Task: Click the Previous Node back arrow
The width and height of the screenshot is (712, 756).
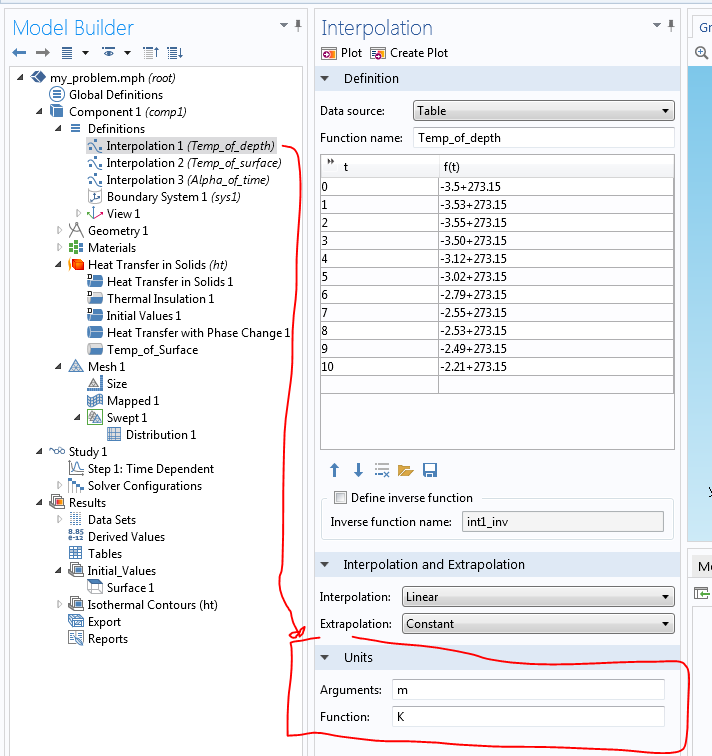Action: tap(19, 52)
